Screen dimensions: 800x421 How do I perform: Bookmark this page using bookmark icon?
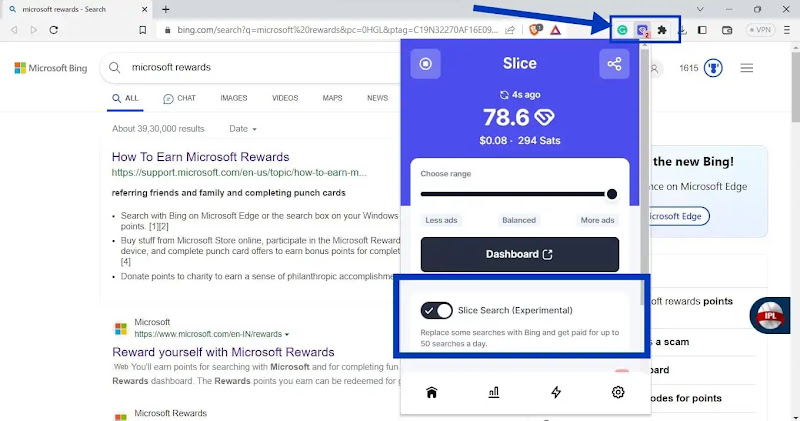tap(142, 30)
